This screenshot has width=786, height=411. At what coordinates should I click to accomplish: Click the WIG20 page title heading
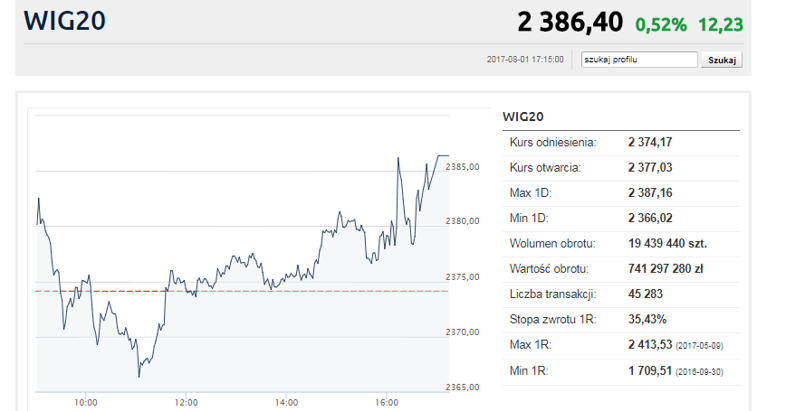click(x=65, y=21)
